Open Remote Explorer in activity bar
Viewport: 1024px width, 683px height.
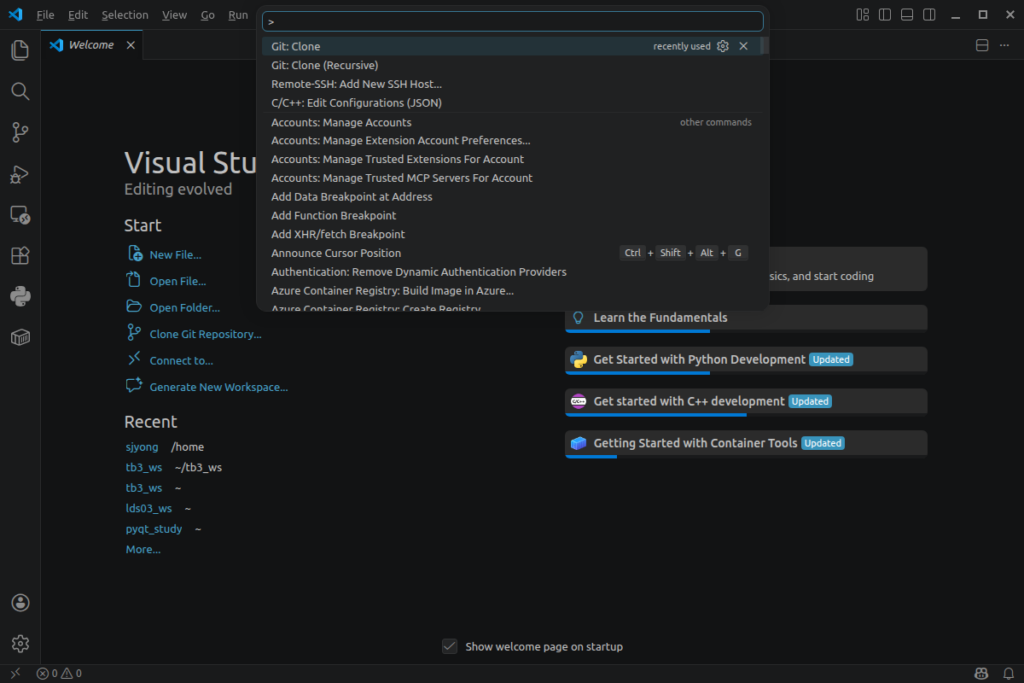point(20,215)
